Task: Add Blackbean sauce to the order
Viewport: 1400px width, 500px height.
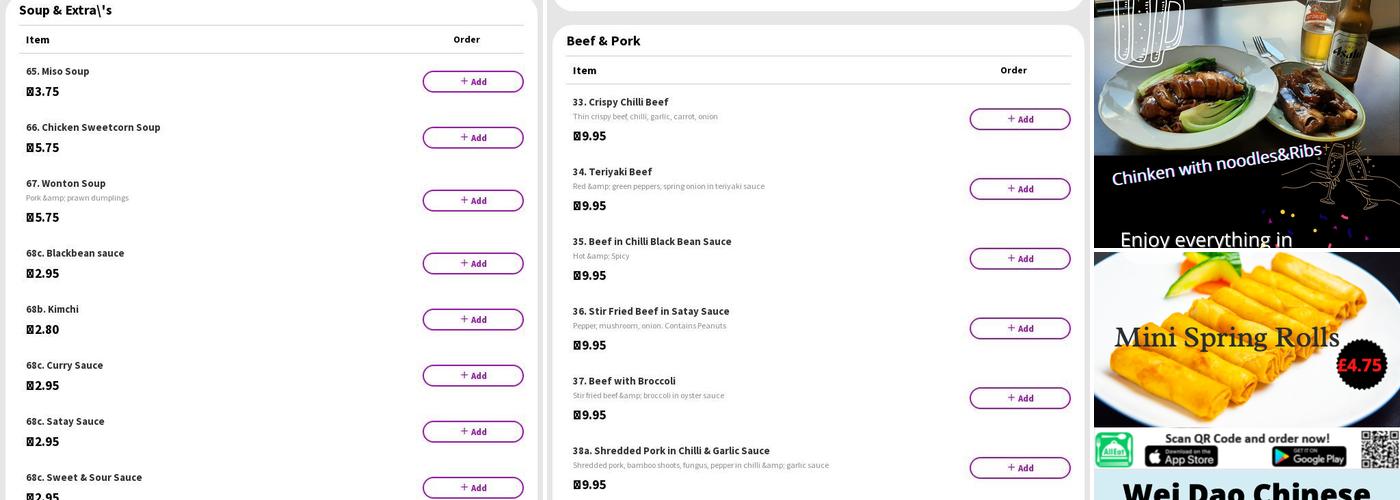Action: [472, 264]
